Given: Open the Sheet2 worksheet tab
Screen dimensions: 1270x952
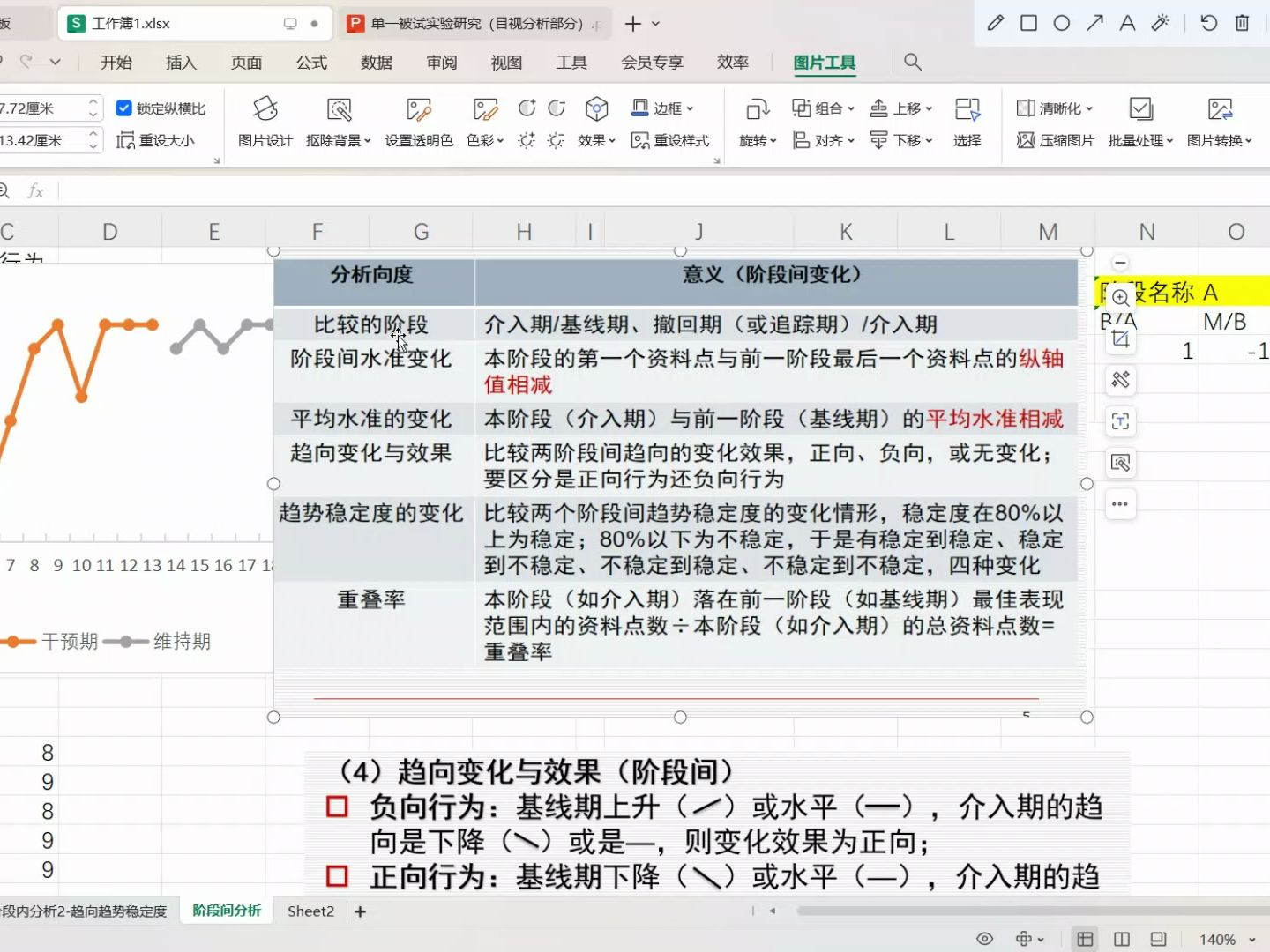Looking at the screenshot, I should tap(310, 911).
